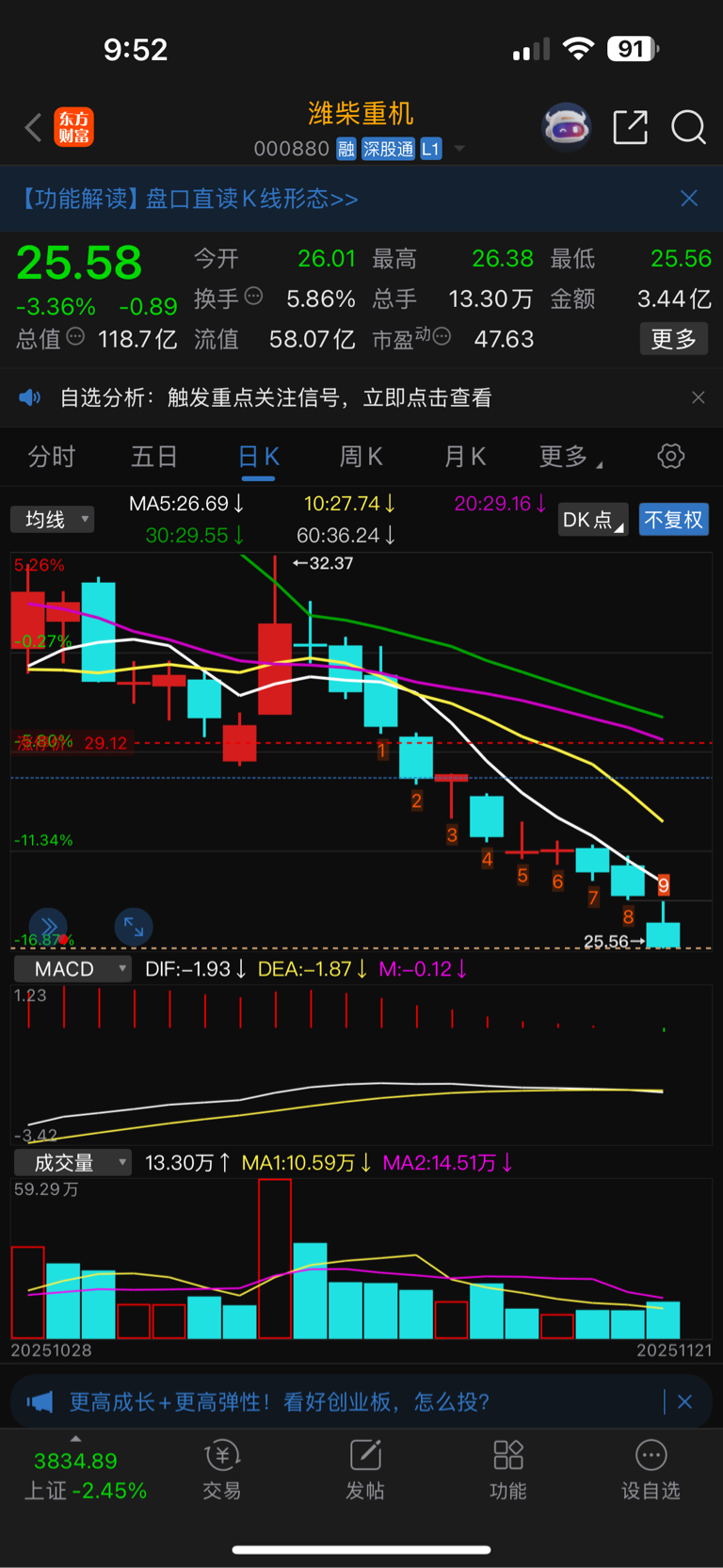
Task: Tap the megaphone icon in bottom banner
Action: pyautogui.click(x=40, y=1401)
